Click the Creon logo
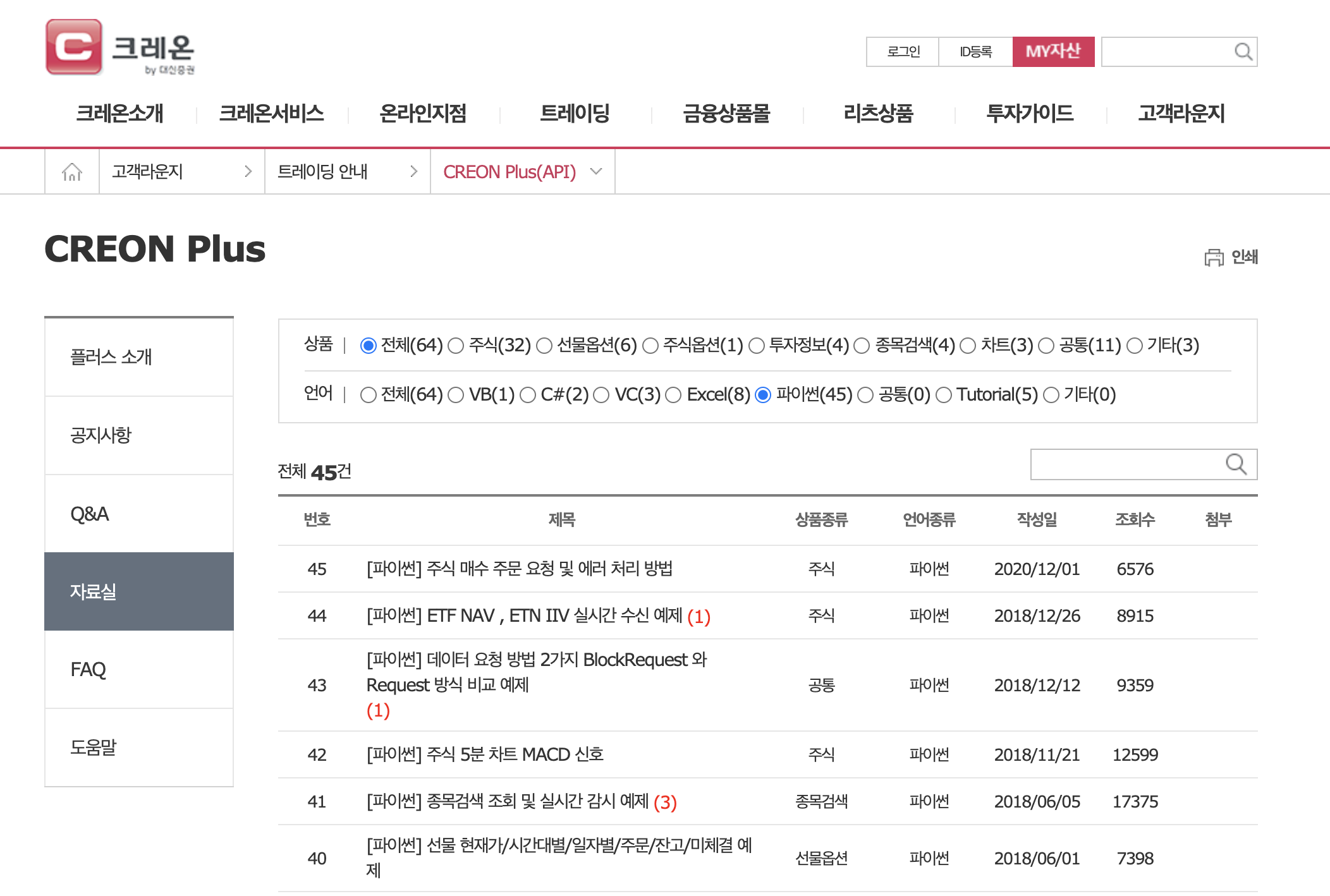Image resolution: width=1330 pixels, height=896 pixels. (x=120, y=47)
